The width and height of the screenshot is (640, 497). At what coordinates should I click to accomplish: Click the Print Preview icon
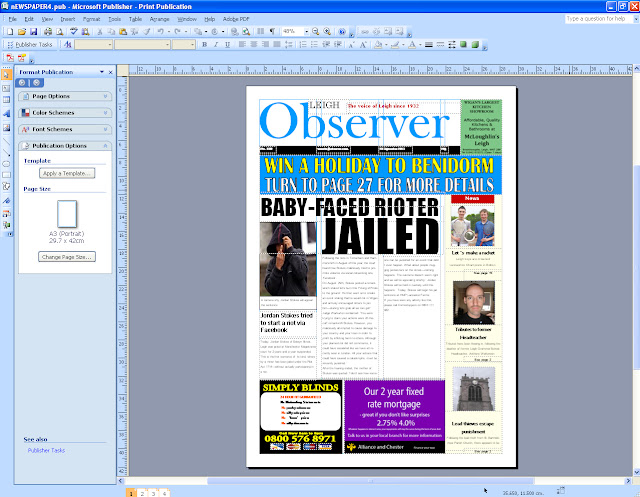(60, 31)
